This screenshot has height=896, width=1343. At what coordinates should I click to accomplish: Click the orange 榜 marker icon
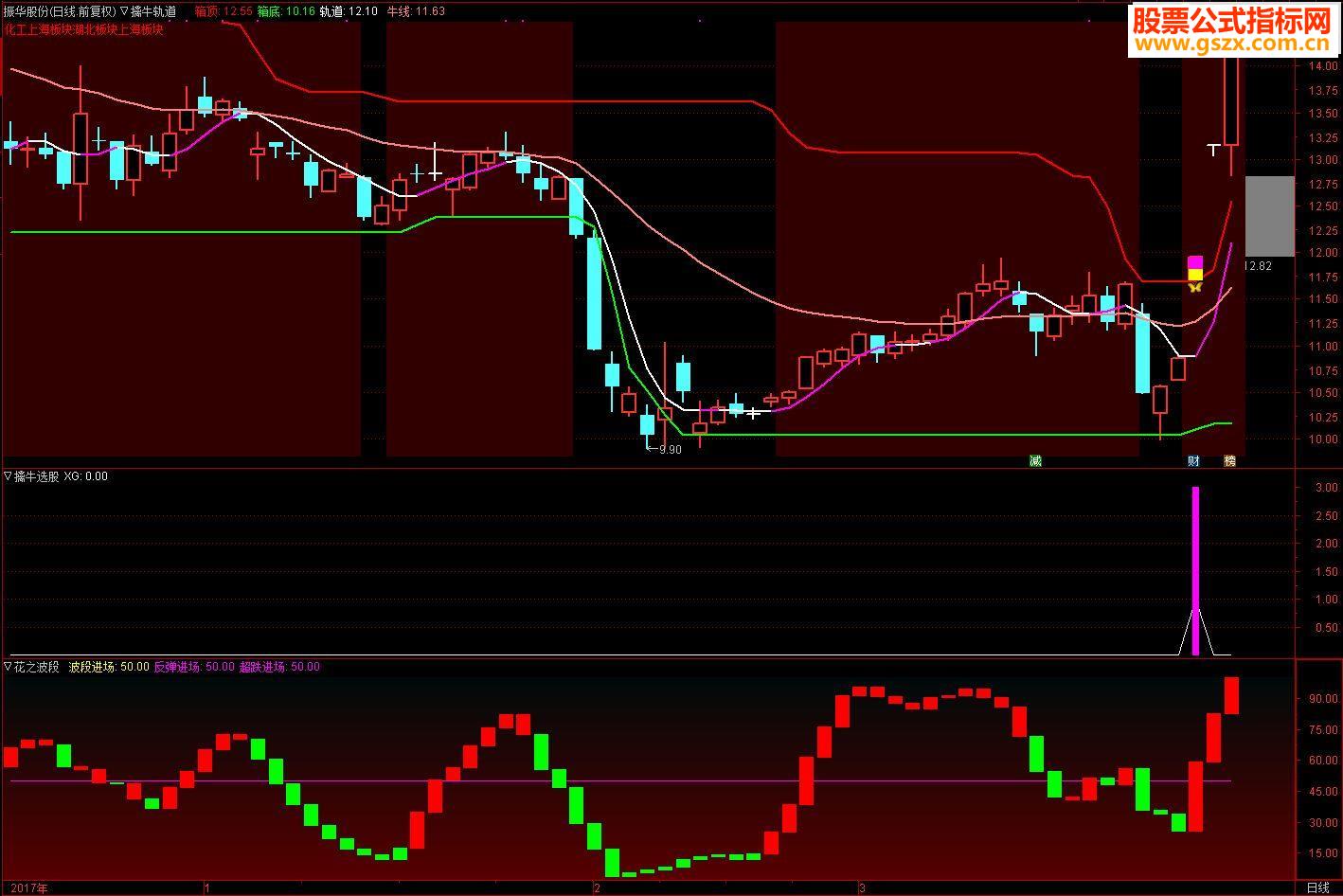point(1229,461)
